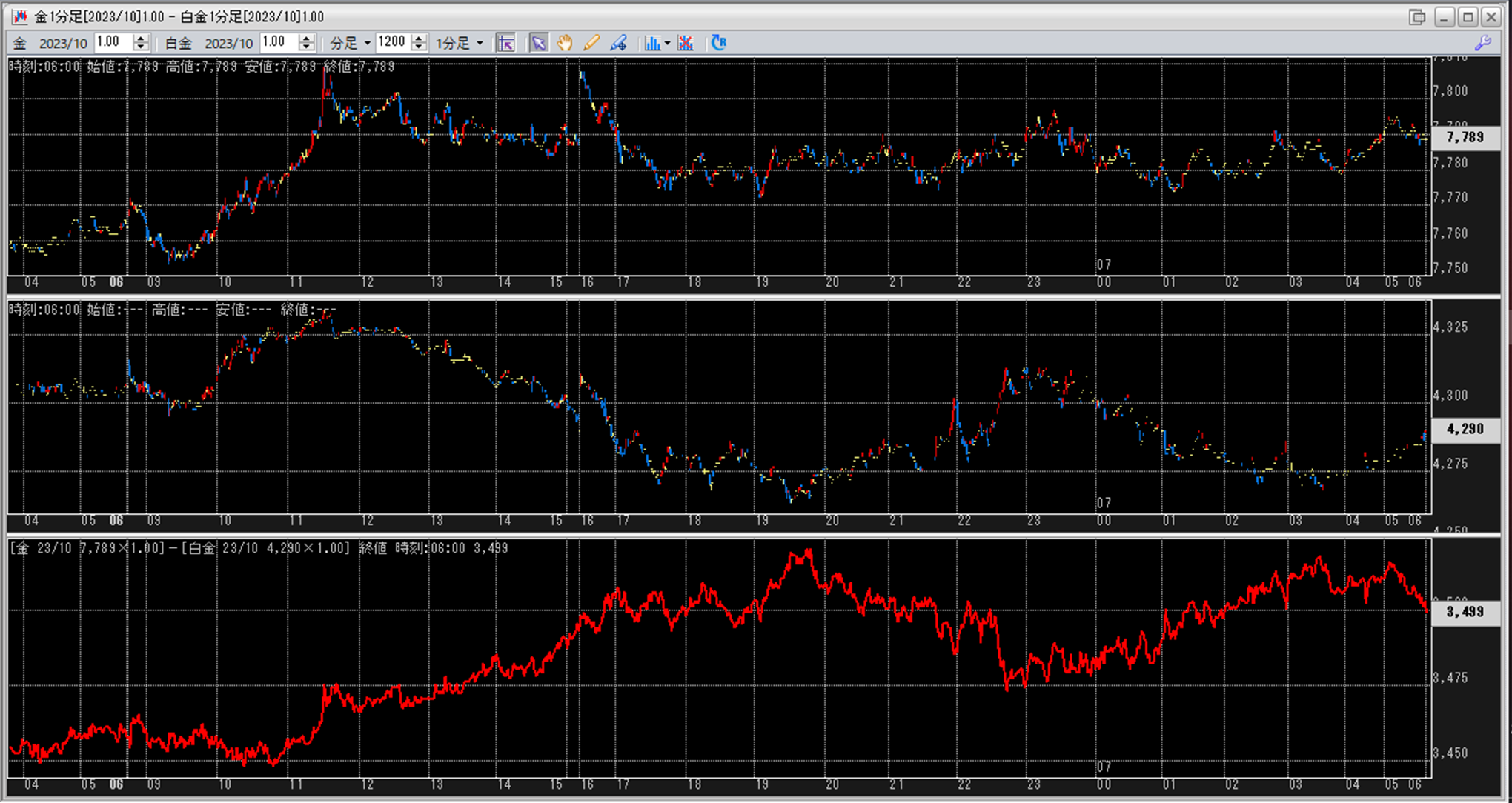Click the 1200 bar count input field

coord(393,42)
